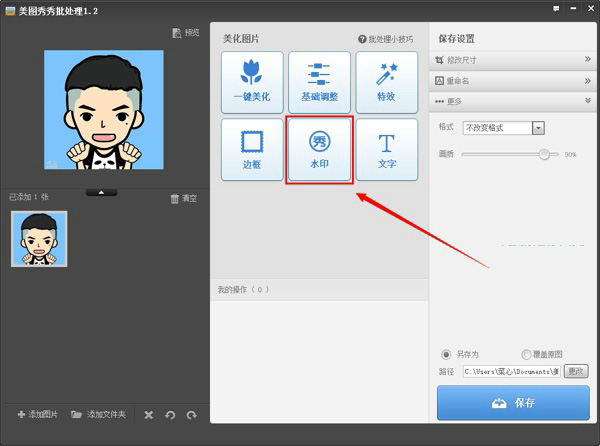Open the 格式 format dropdown
Screen dimensions: 600x446
[x=538, y=128]
